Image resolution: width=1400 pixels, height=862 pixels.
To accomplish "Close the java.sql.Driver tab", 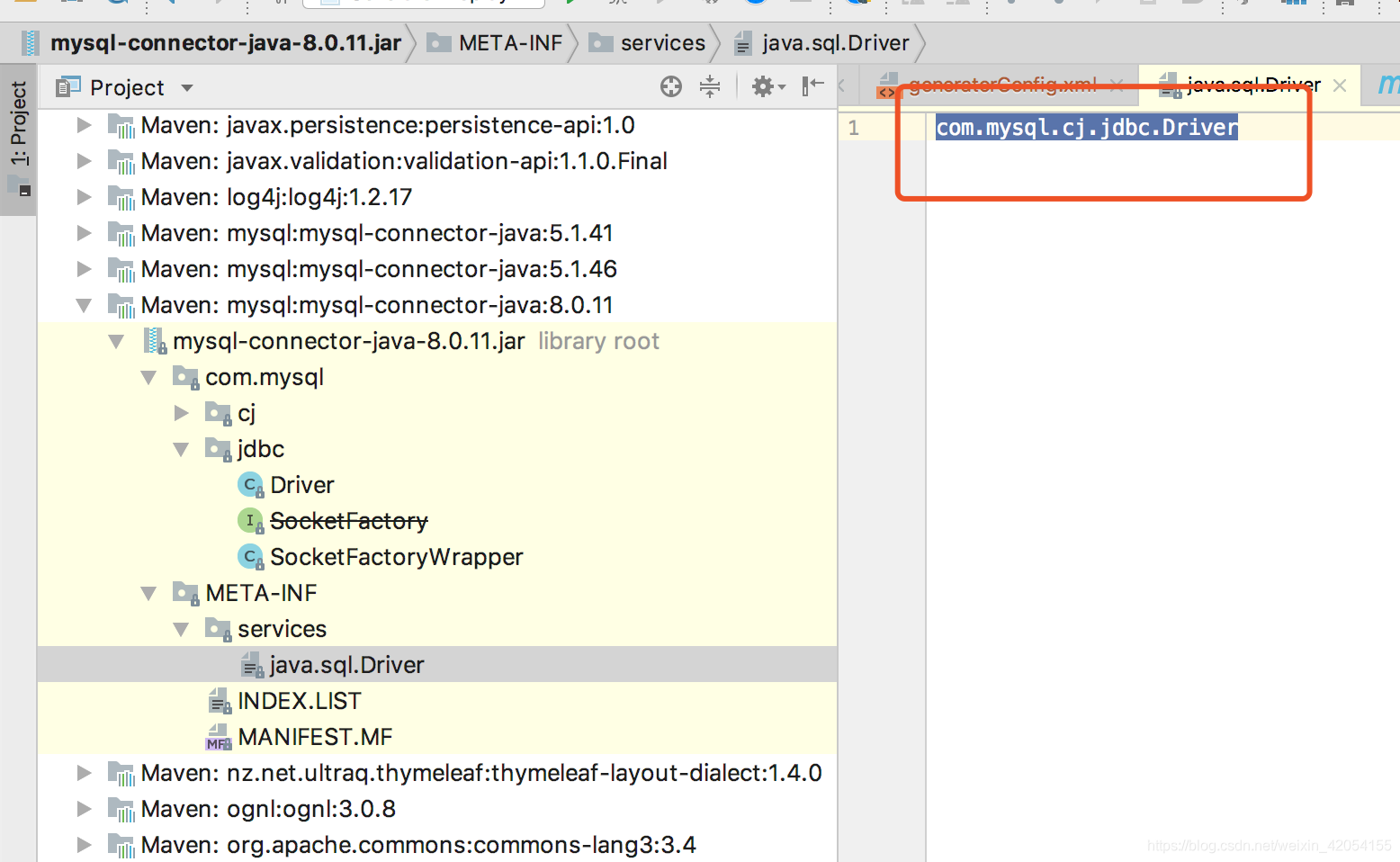I will pyautogui.click(x=1340, y=85).
